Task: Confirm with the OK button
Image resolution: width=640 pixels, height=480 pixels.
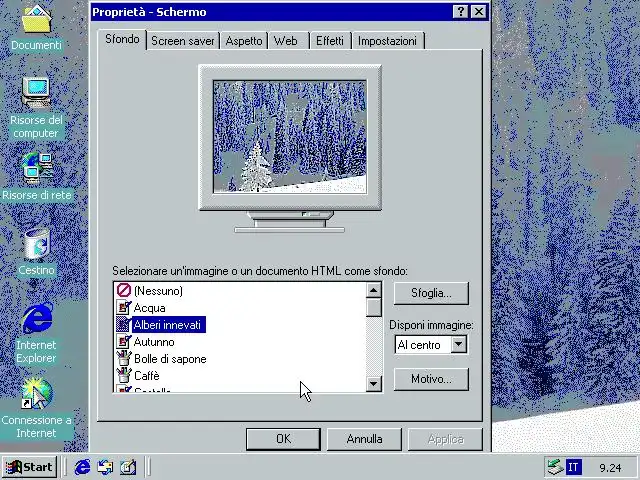Action: click(x=283, y=439)
